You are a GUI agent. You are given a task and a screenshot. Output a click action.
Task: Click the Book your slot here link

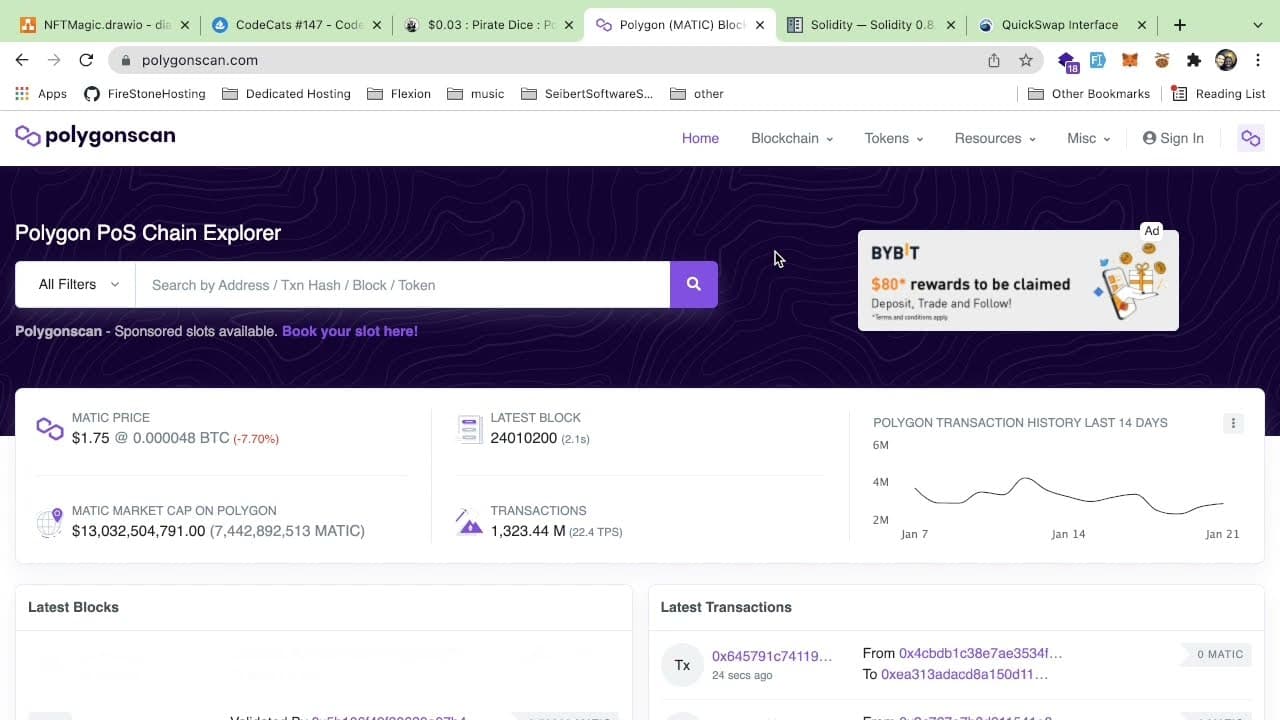(x=350, y=331)
